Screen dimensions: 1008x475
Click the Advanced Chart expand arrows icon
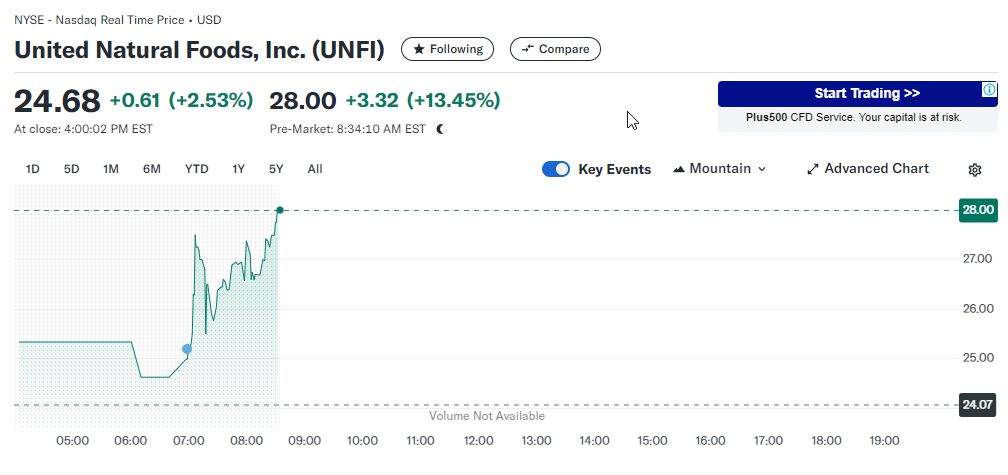click(x=813, y=169)
